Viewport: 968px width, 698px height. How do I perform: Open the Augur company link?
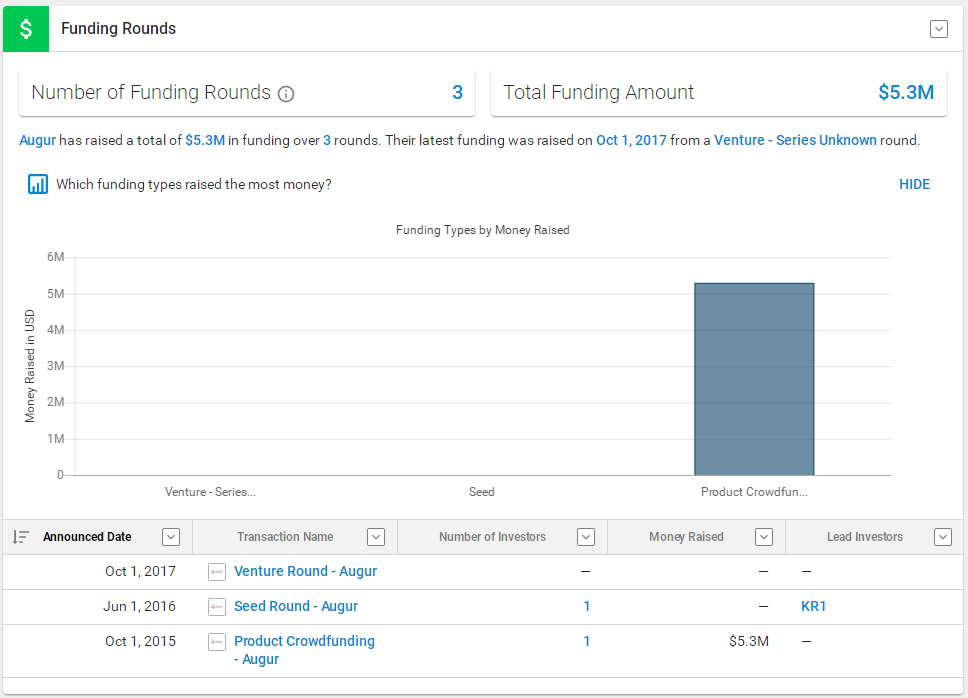tap(38, 141)
